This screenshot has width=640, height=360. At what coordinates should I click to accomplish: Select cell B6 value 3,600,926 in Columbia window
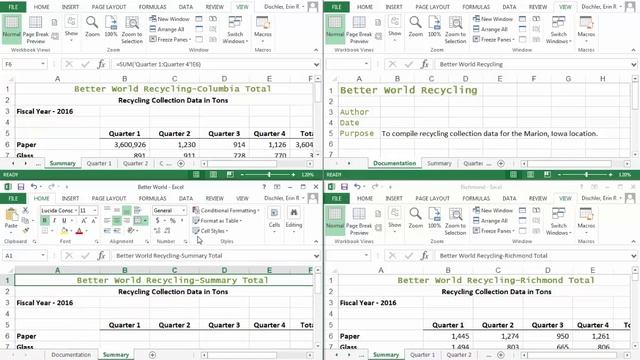point(124,144)
